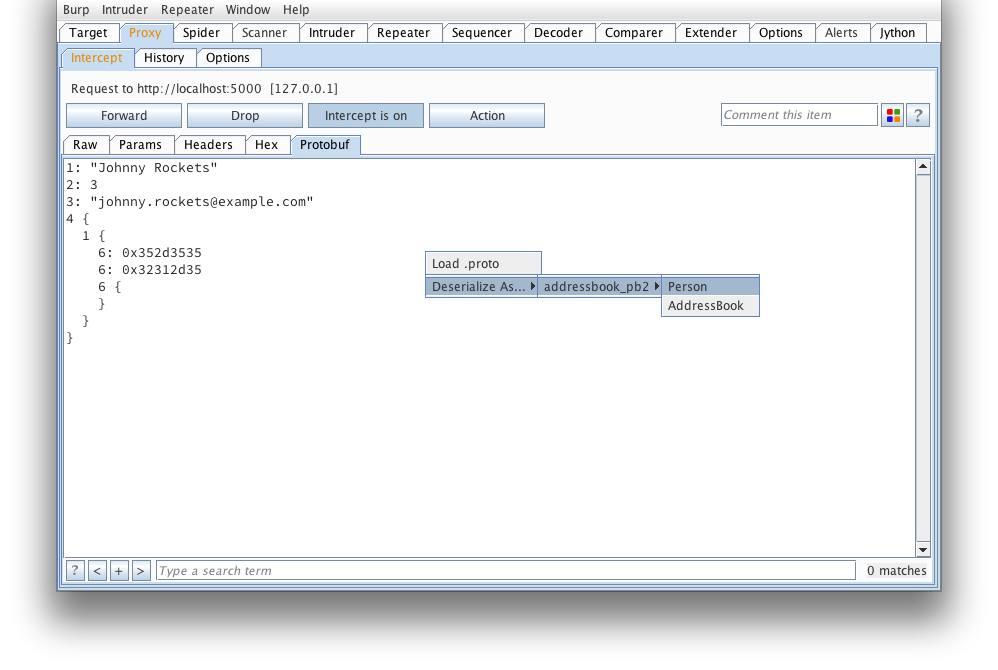The image size is (998, 670).
Task: Click the Request to localhost:5000 label
Action: pyautogui.click(x=204, y=88)
